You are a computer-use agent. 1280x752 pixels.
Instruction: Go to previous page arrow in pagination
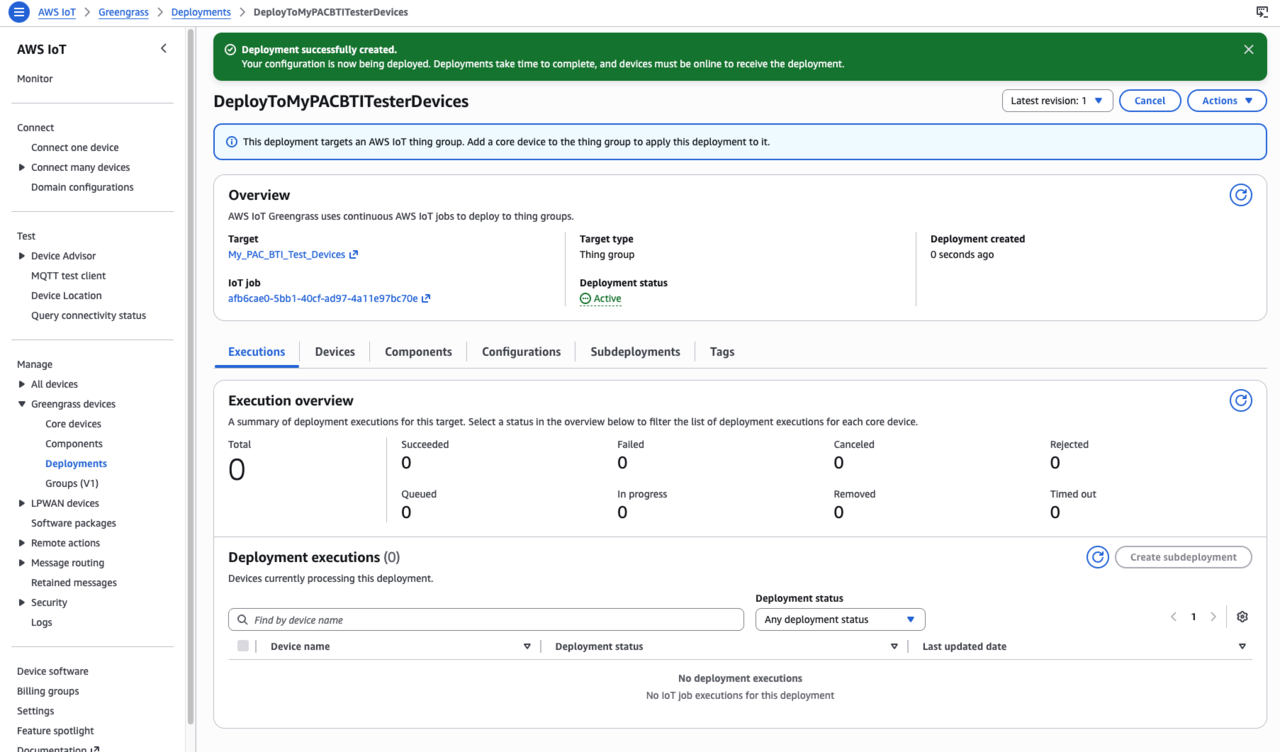(1173, 617)
